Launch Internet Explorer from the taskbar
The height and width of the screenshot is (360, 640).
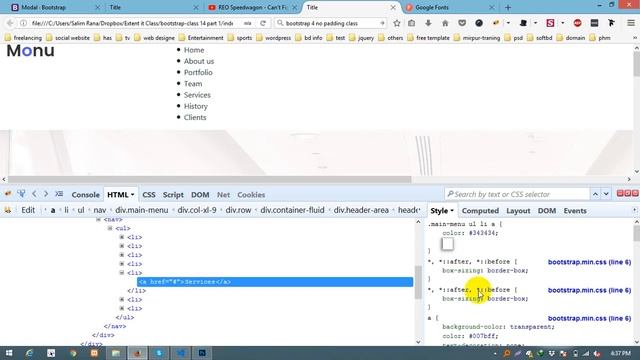point(29,353)
